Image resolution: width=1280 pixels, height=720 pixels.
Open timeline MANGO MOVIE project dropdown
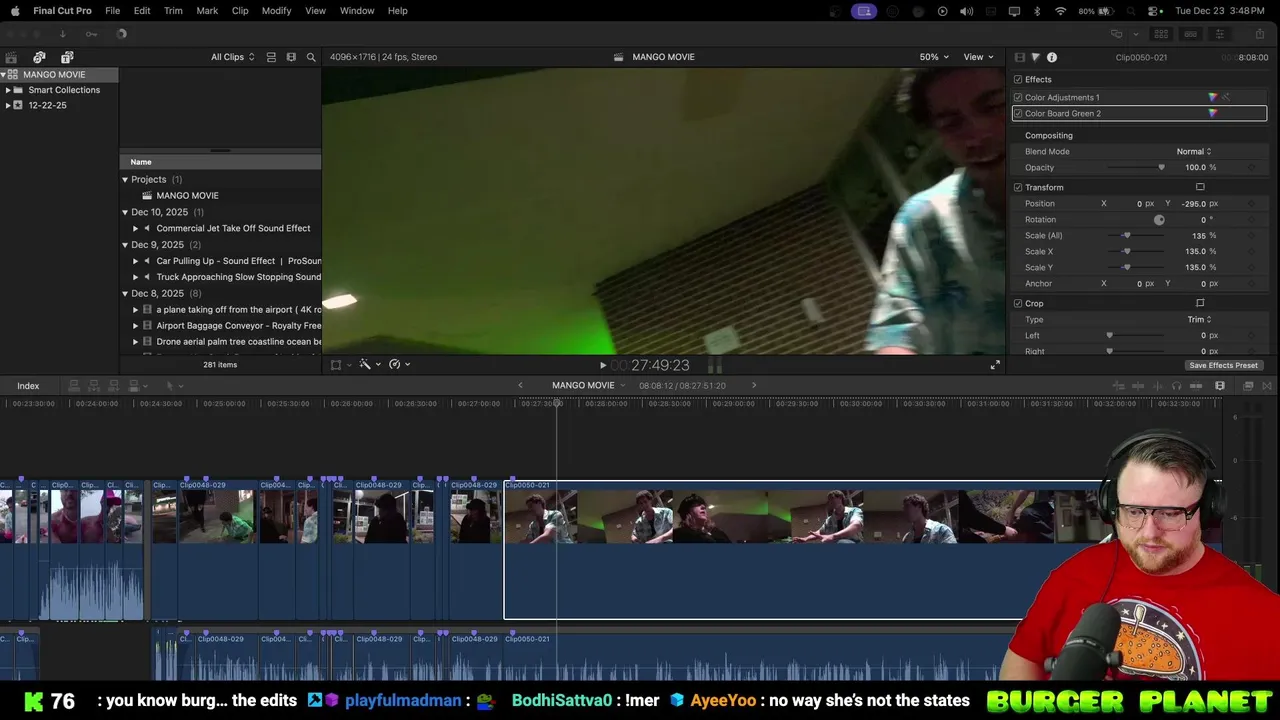(x=588, y=385)
